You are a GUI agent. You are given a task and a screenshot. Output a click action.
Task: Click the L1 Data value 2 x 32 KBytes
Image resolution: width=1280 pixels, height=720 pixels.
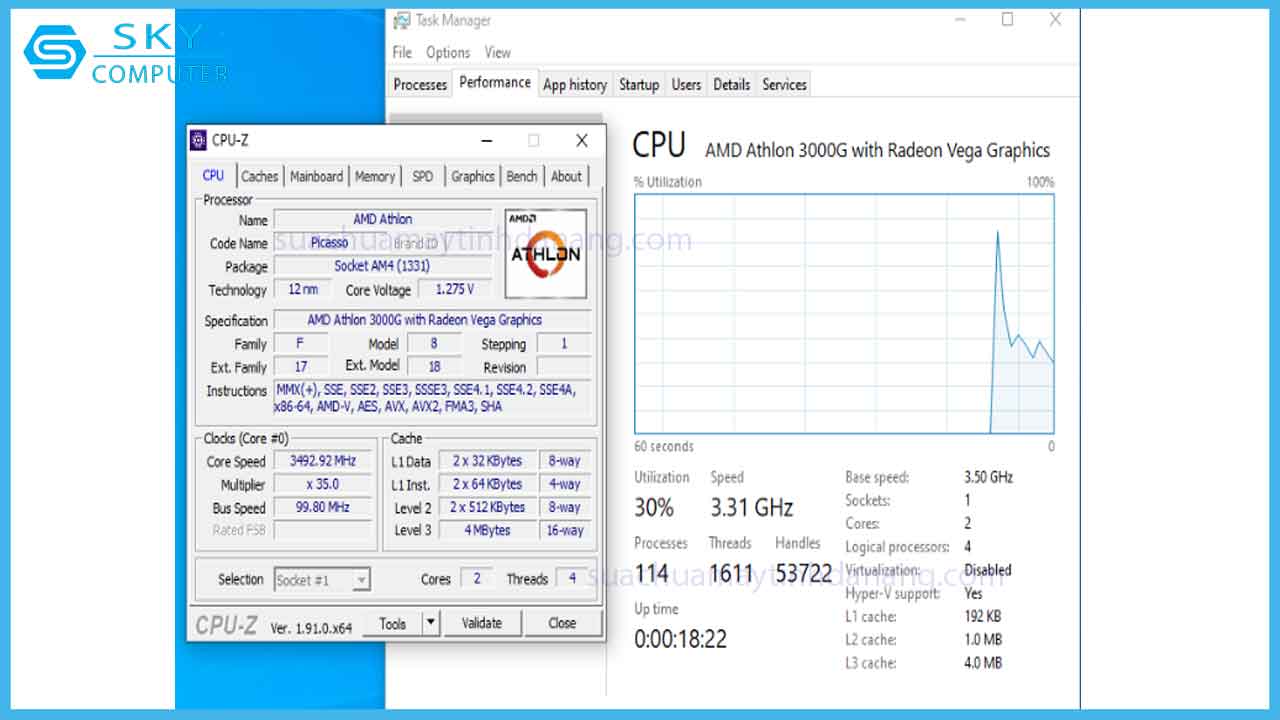click(x=487, y=461)
